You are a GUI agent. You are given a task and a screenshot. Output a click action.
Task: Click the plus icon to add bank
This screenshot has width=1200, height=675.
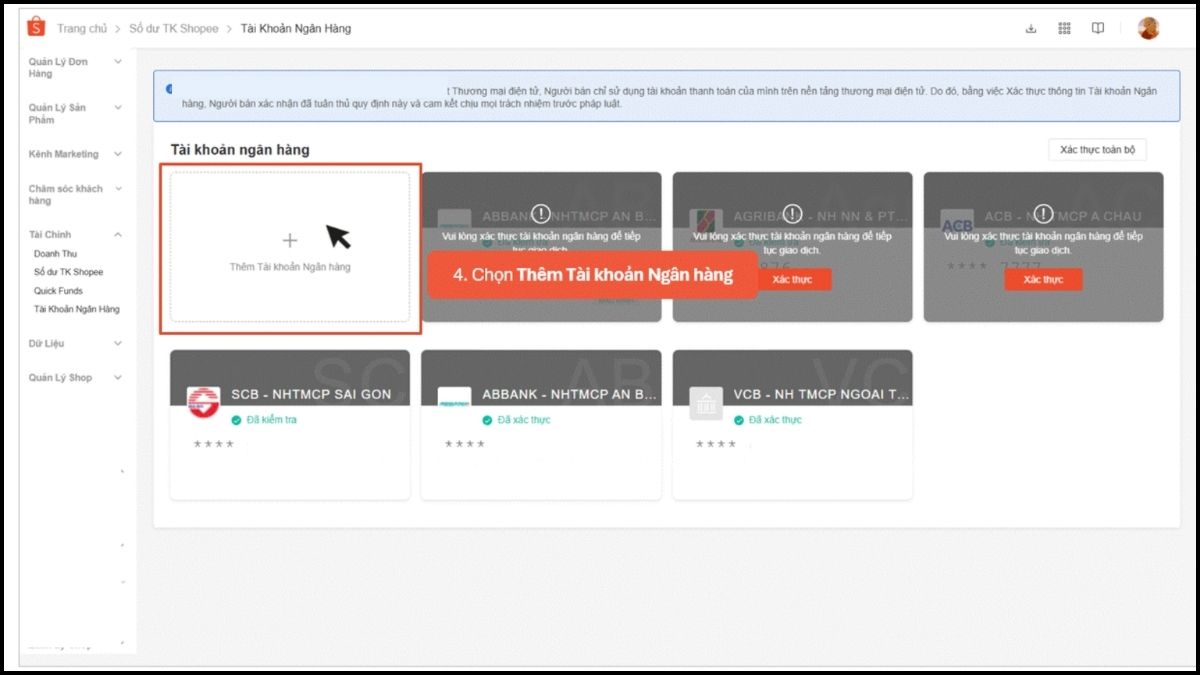pos(290,240)
